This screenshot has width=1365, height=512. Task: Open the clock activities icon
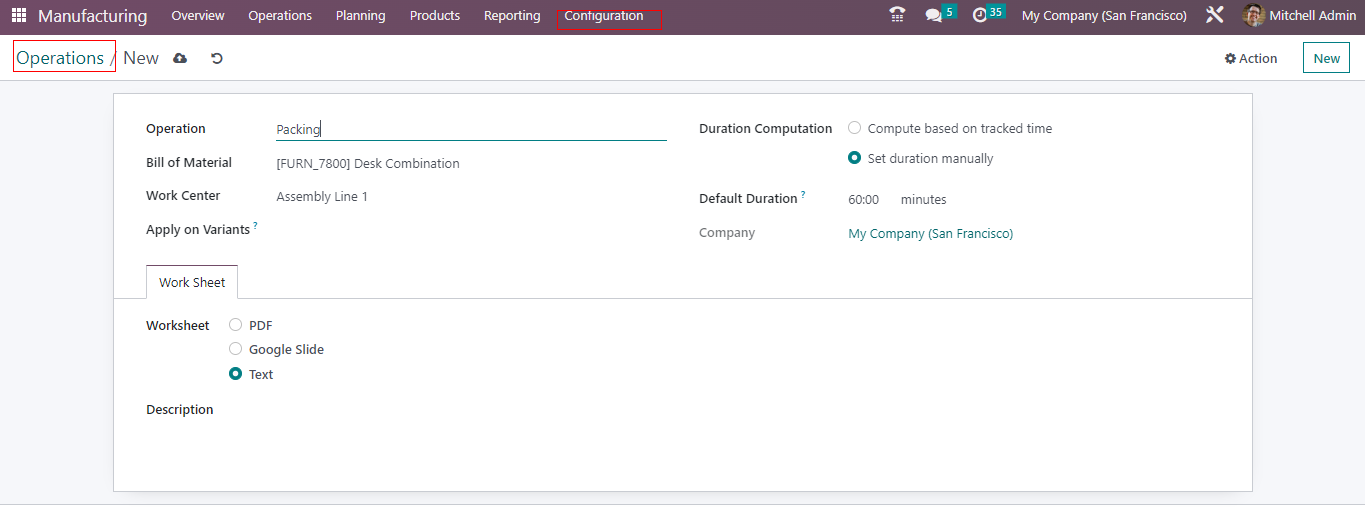980,16
